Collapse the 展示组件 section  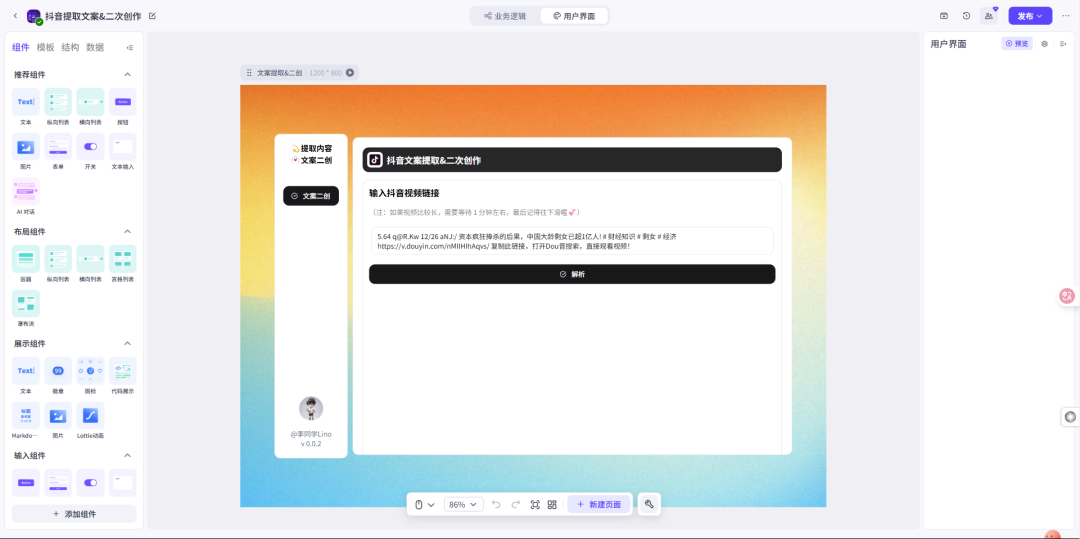point(127,344)
